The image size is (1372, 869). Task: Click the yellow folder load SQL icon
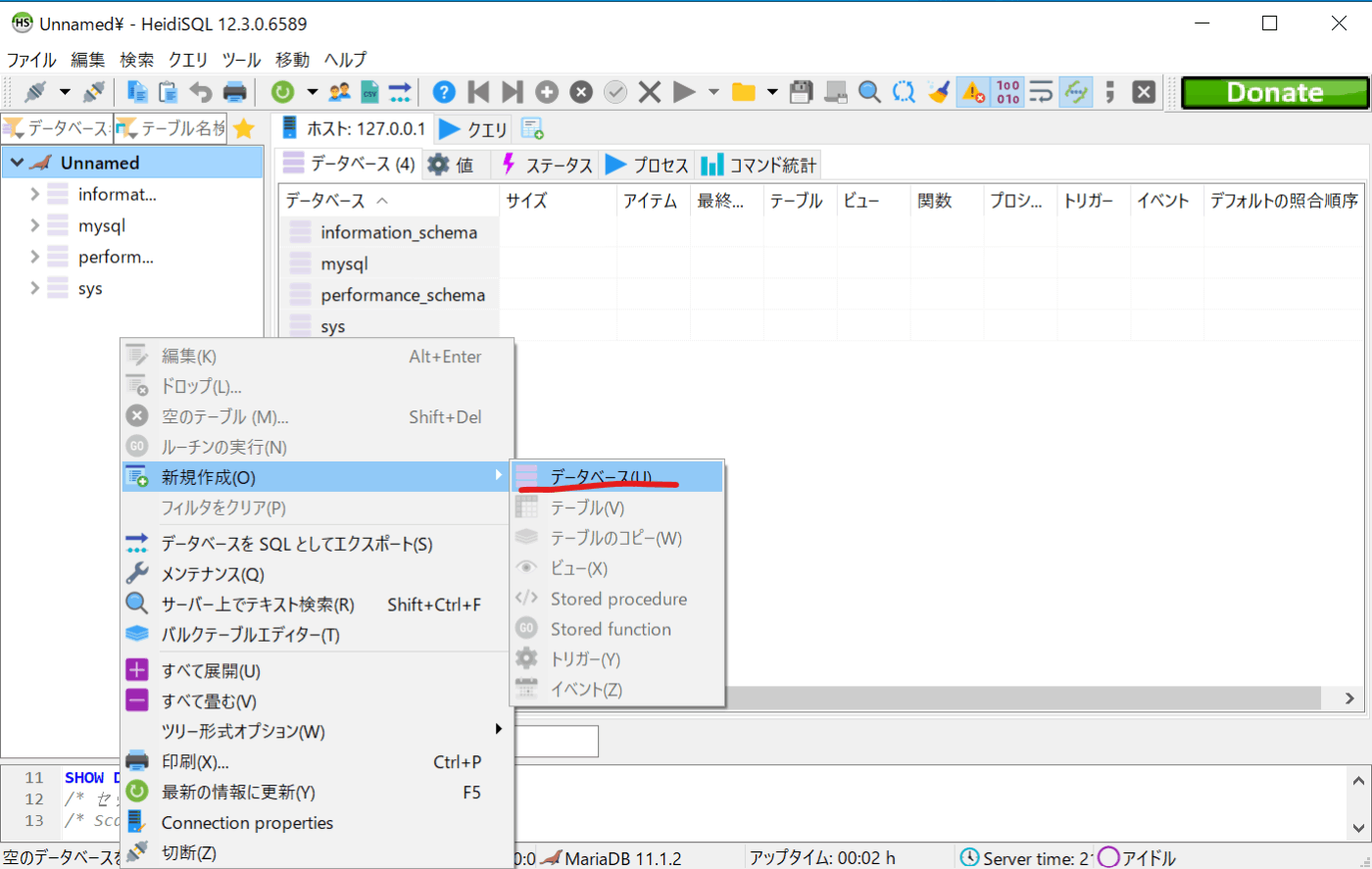click(x=744, y=92)
